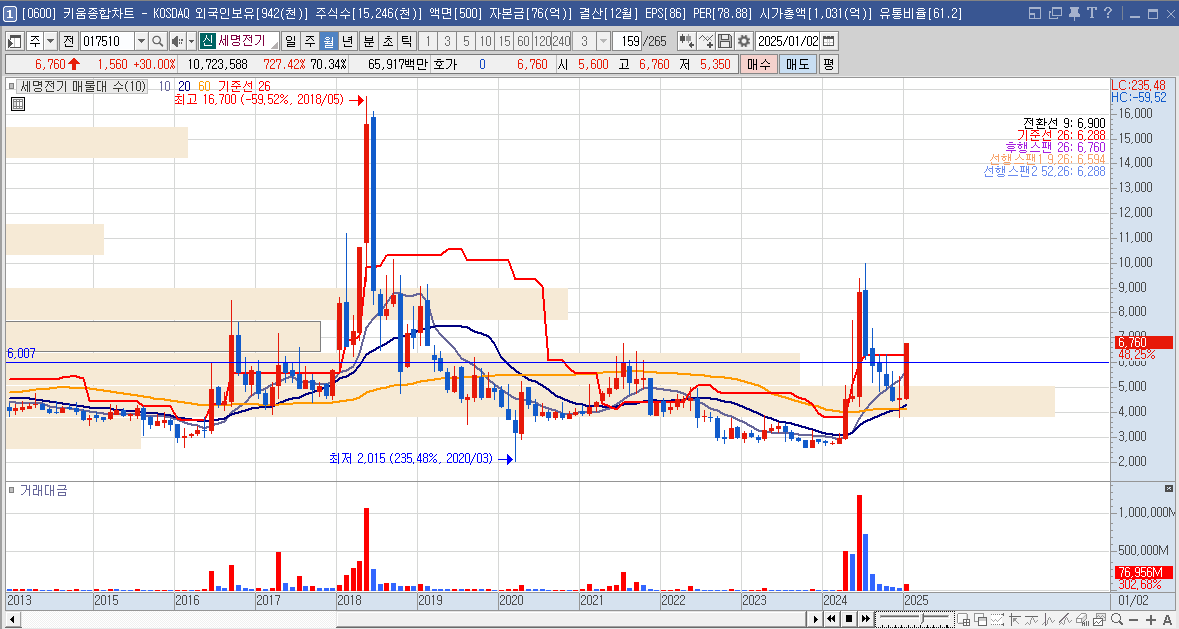
Task: Click the chart-with-grid icon in bottom toolbar
Action: pyautogui.click(x=963, y=619)
